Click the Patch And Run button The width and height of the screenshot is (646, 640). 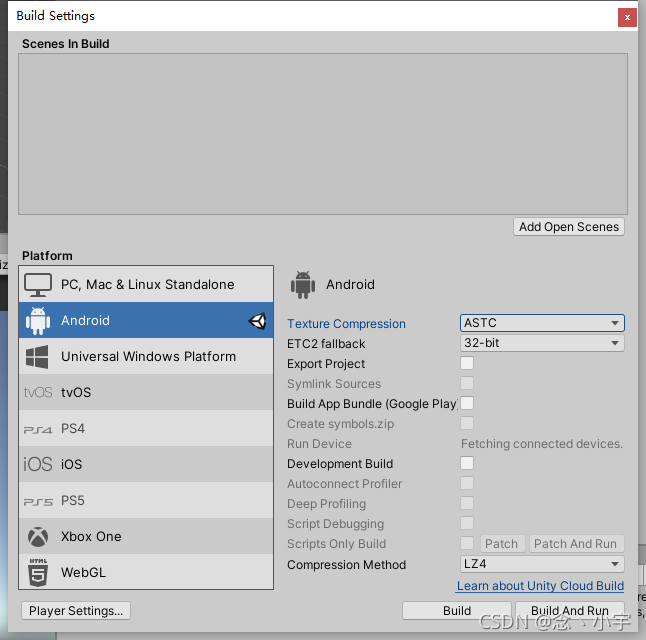(576, 544)
